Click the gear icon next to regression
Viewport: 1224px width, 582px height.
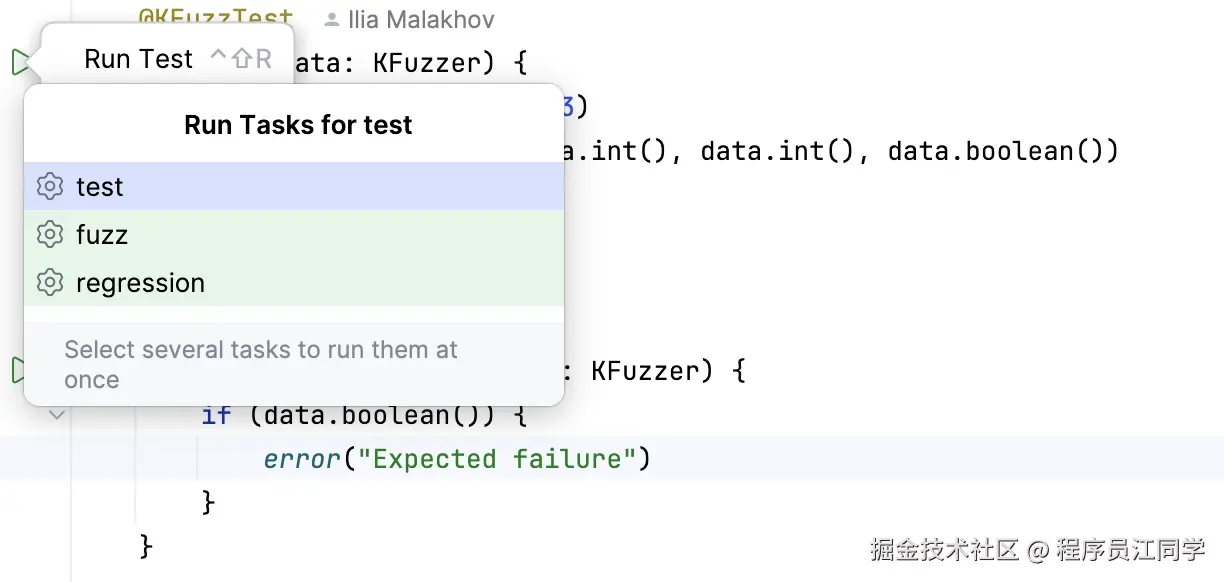tap(50, 283)
